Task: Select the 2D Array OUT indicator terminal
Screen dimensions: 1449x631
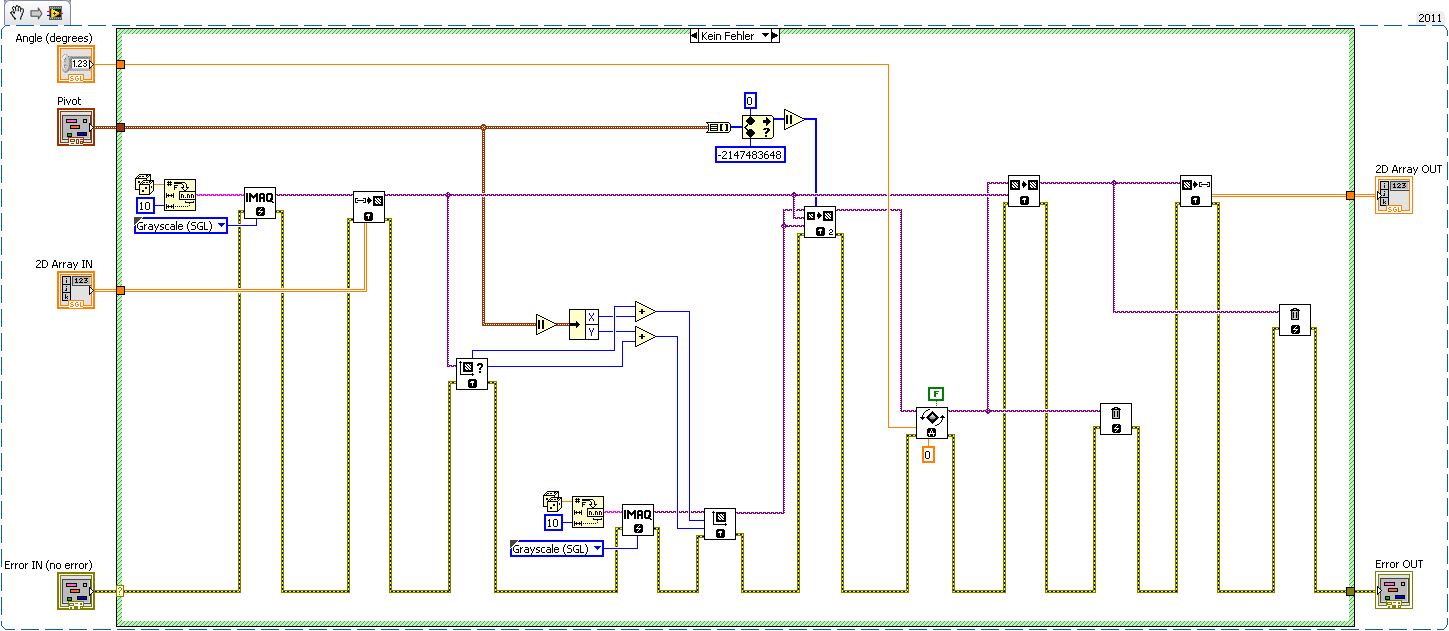Action: click(x=1394, y=195)
